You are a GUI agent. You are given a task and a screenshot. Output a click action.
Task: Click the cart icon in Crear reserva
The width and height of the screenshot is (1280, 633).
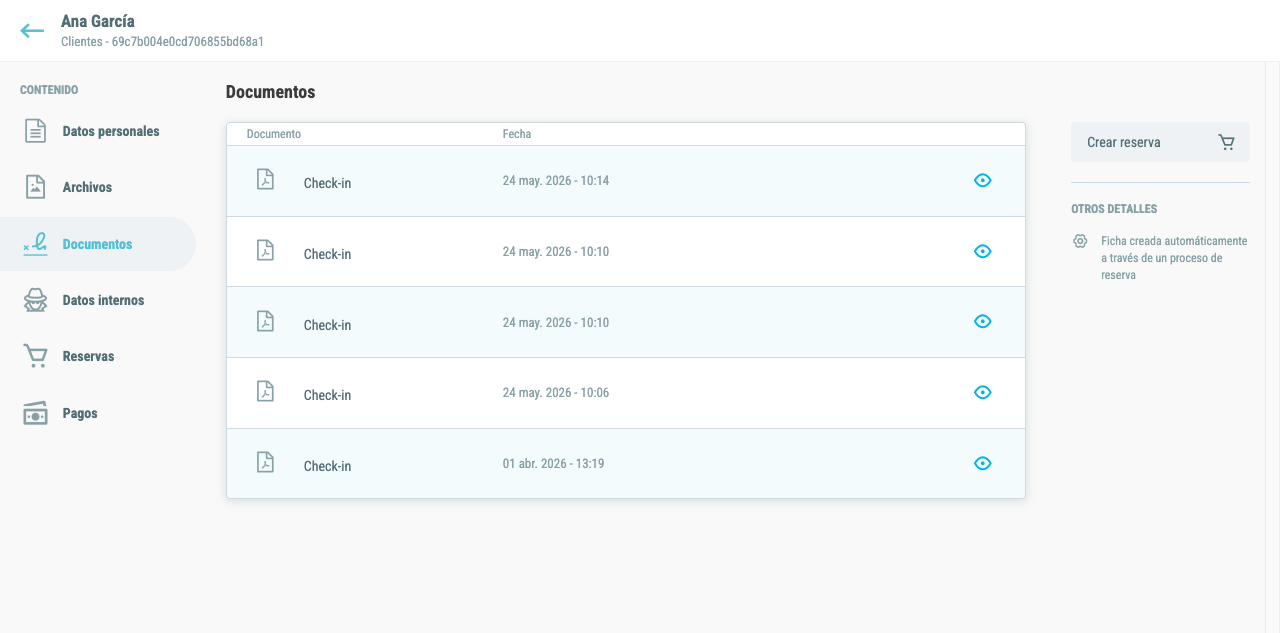(1226, 142)
